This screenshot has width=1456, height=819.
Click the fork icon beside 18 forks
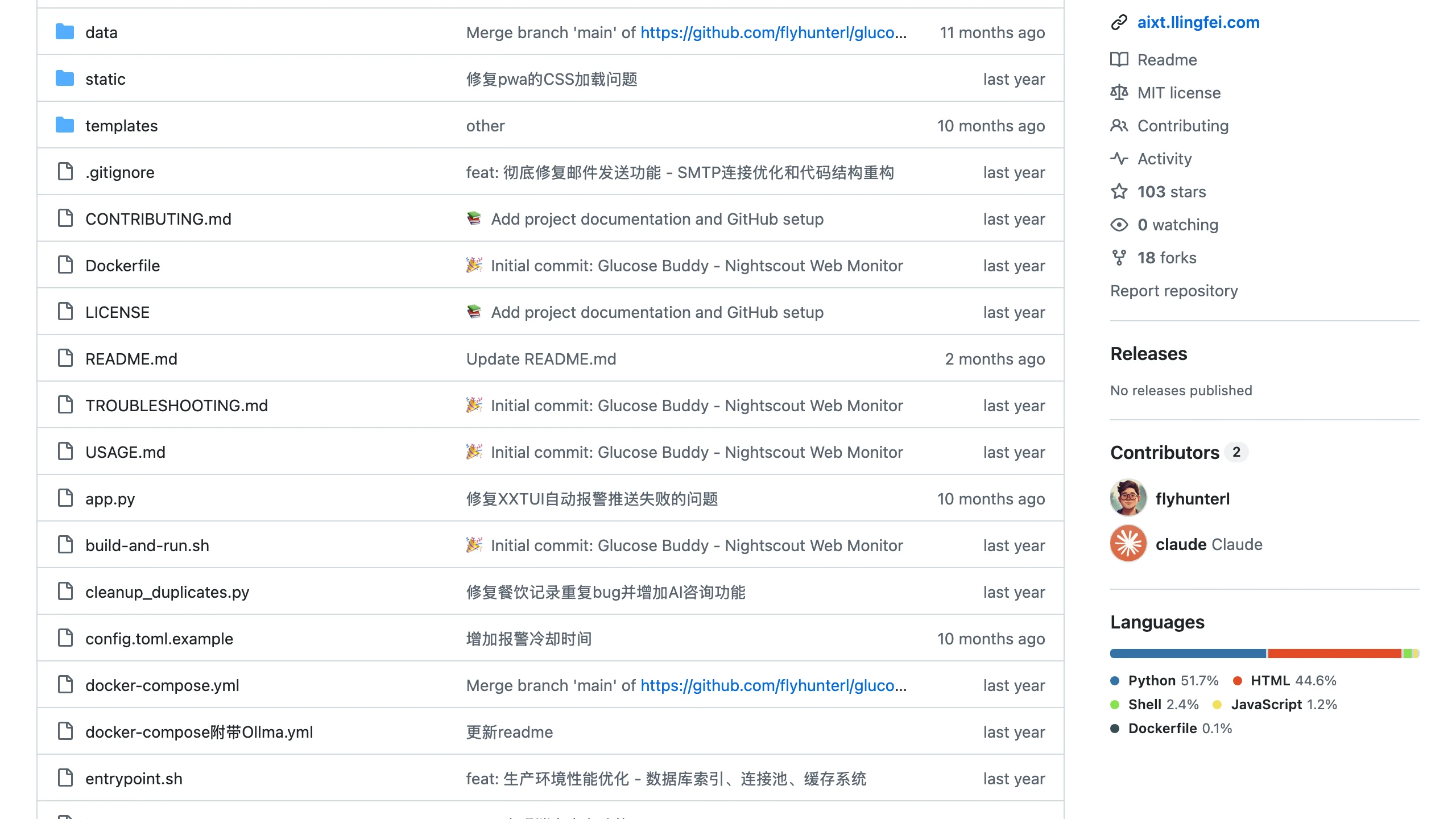coord(1119,257)
